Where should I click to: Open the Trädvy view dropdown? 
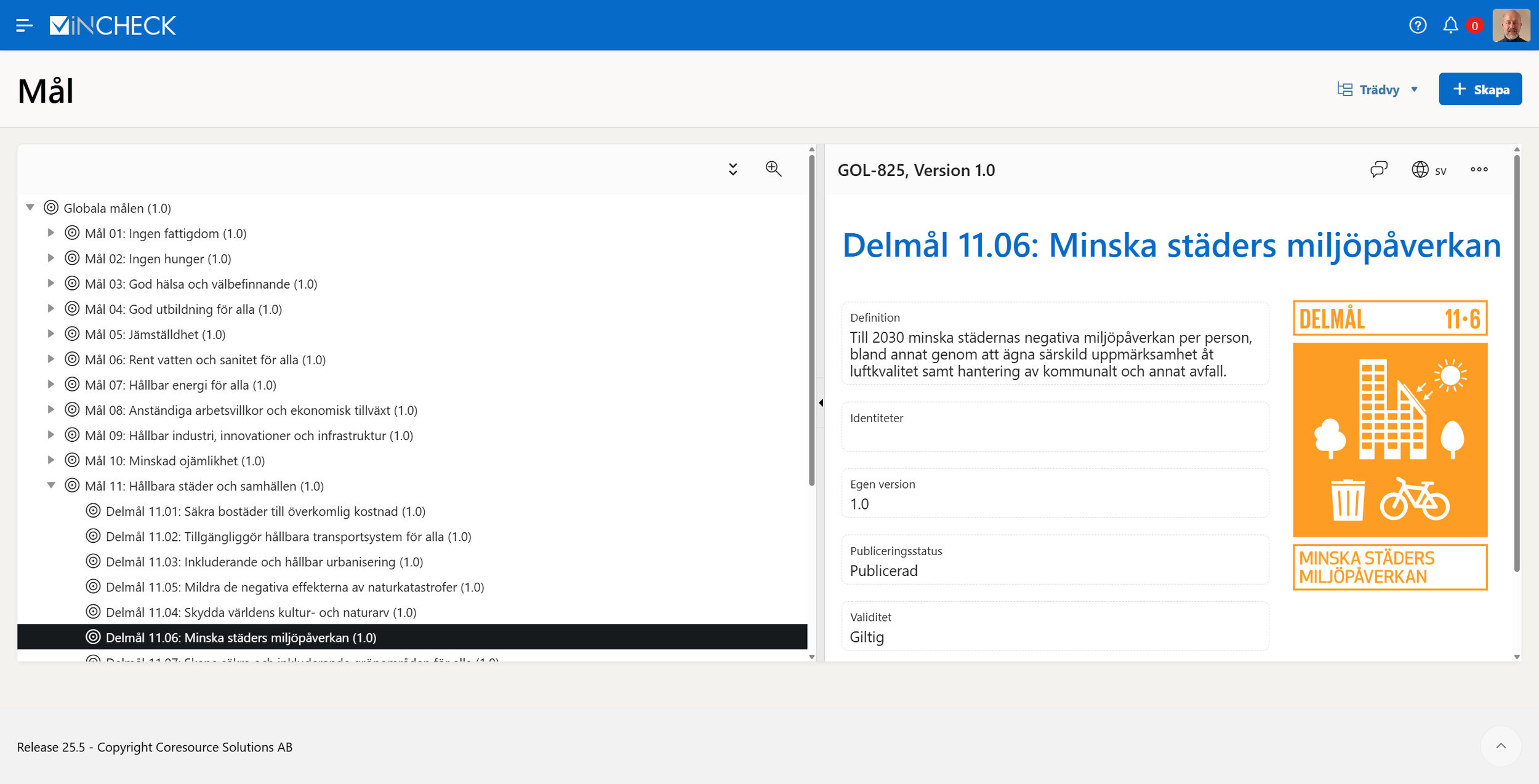click(x=1378, y=90)
